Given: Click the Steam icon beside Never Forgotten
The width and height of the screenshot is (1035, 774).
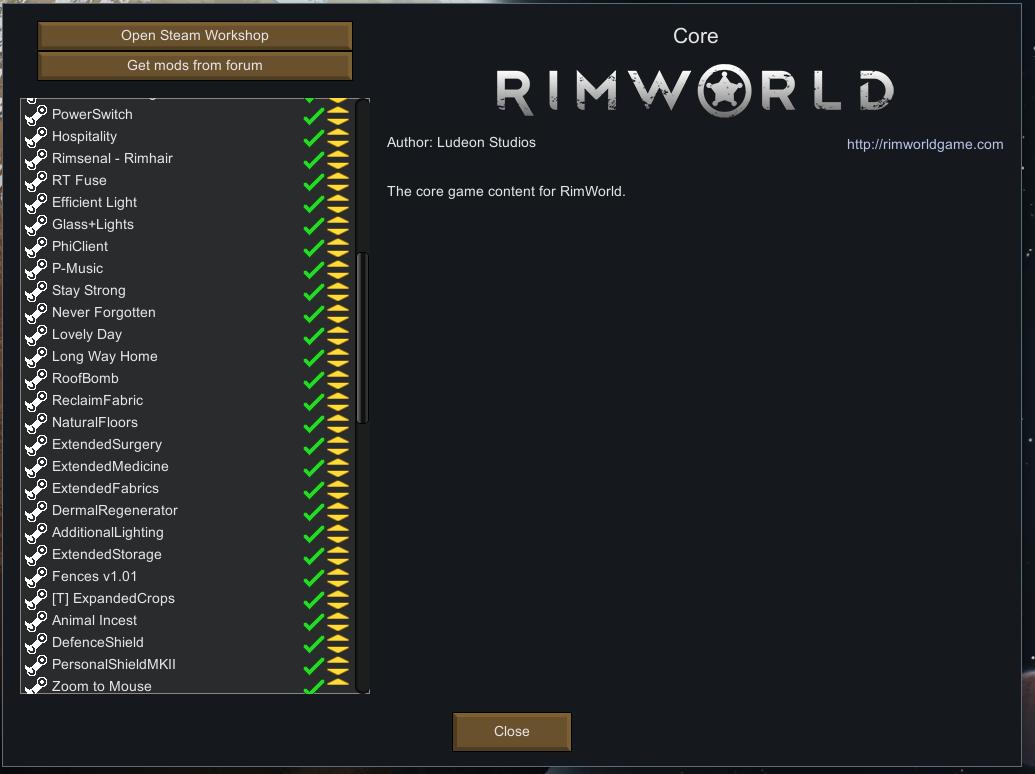Looking at the screenshot, I should [36, 313].
